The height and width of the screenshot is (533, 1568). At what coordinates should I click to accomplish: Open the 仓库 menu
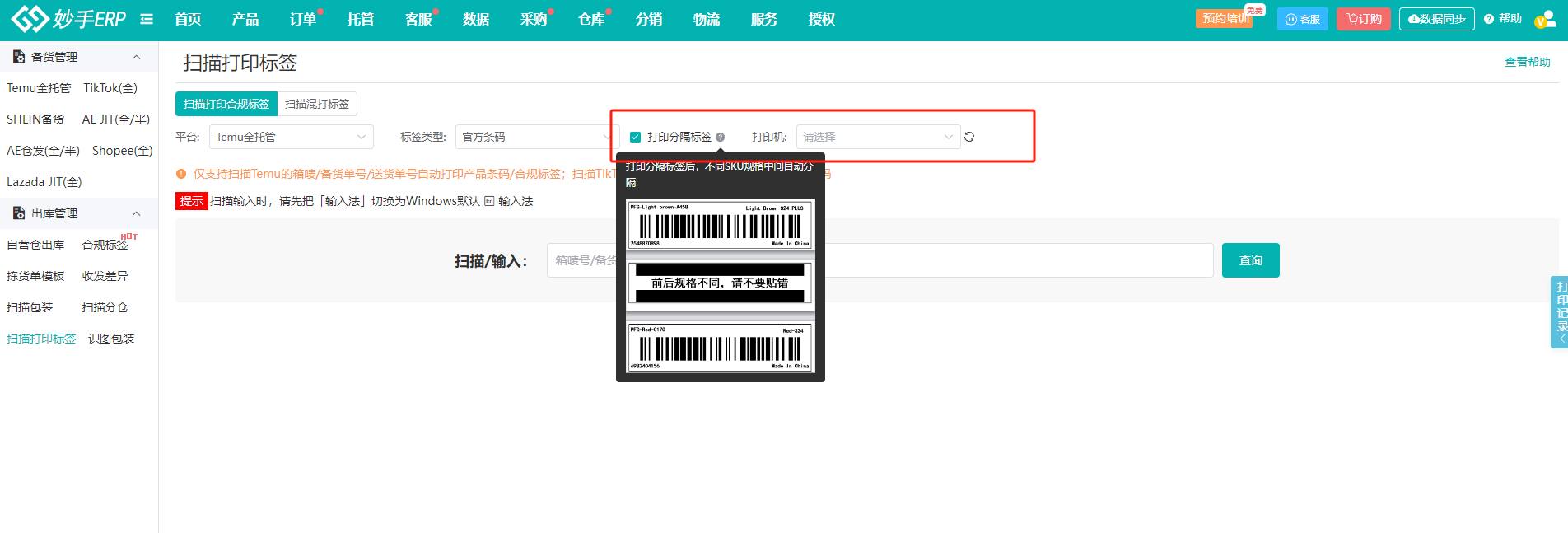tap(591, 19)
